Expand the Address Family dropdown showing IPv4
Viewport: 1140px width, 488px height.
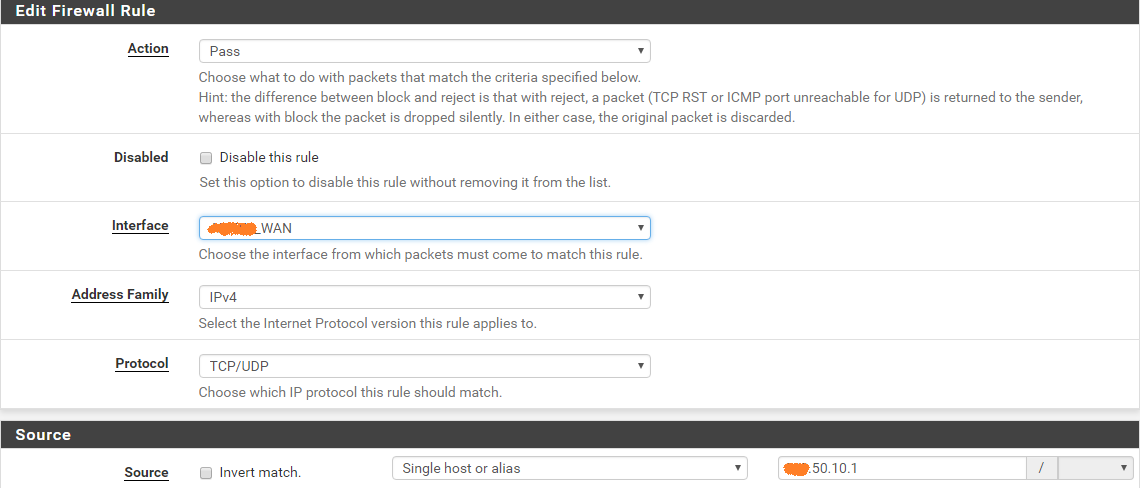(425, 297)
